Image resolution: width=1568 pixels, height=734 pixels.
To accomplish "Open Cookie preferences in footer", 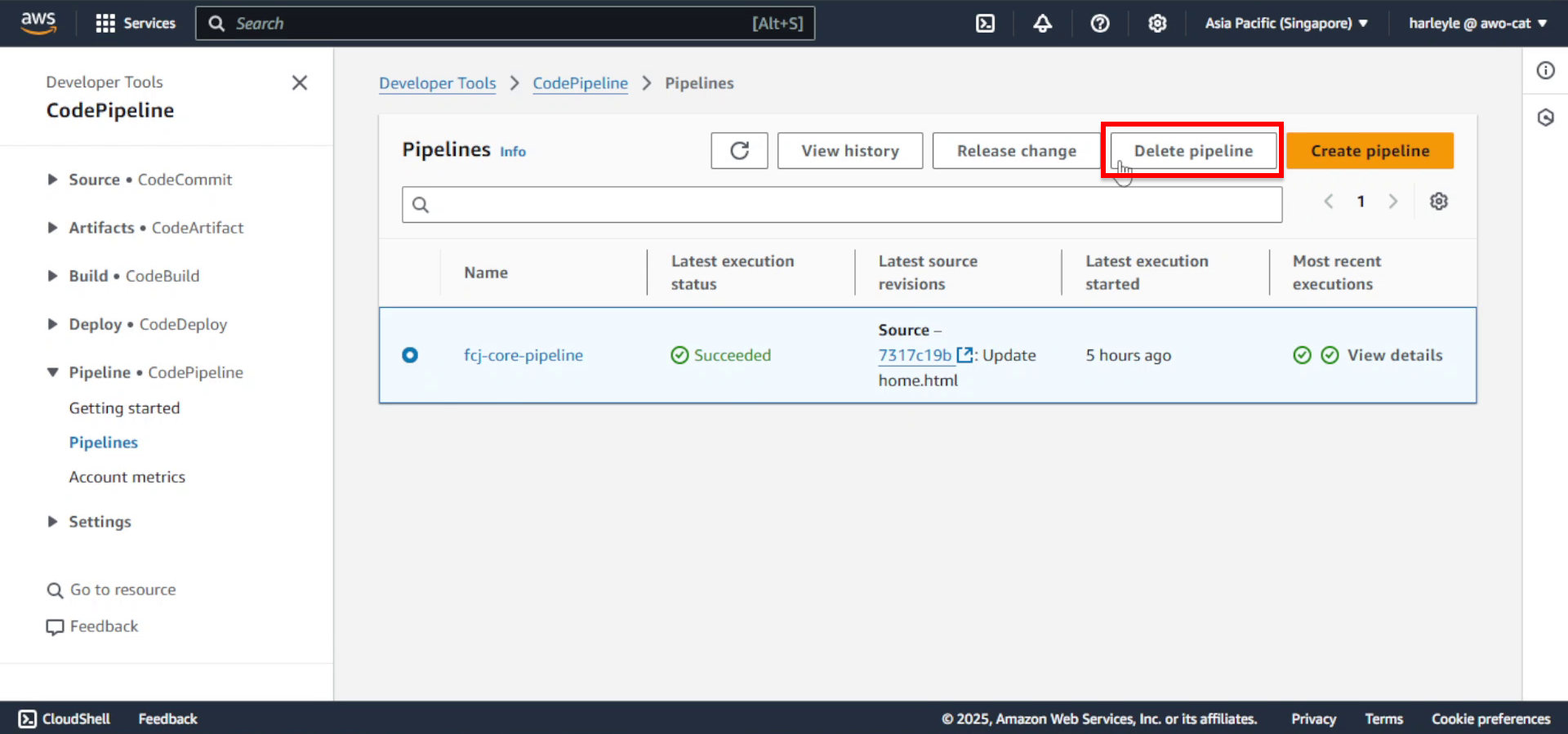I will (x=1490, y=718).
